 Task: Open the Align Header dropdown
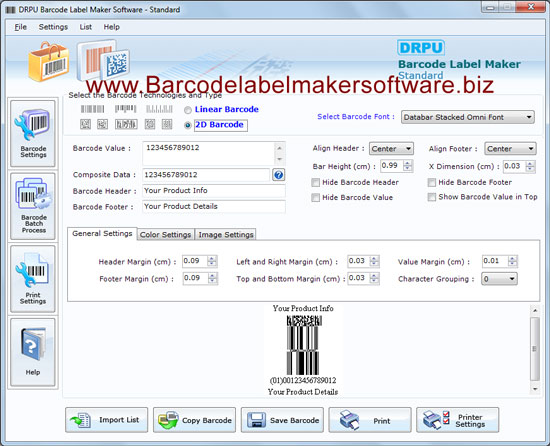[x=391, y=149]
